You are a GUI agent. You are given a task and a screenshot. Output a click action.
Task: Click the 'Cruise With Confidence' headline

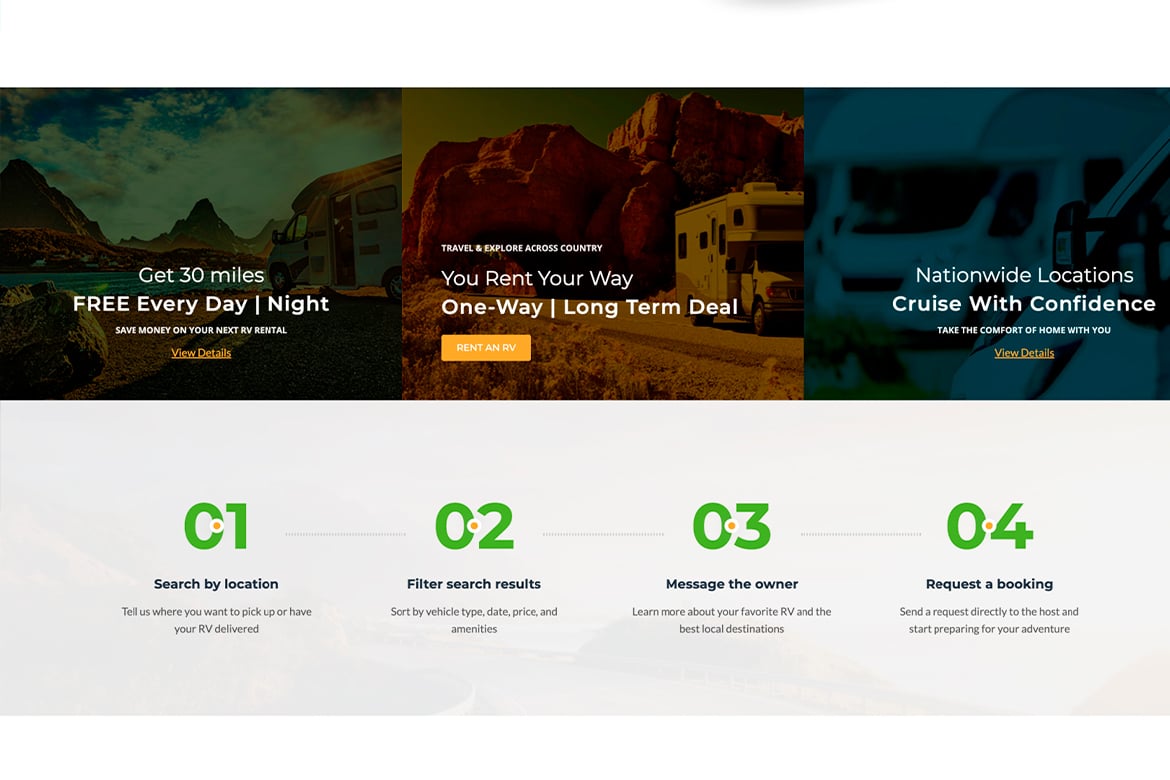click(1024, 304)
